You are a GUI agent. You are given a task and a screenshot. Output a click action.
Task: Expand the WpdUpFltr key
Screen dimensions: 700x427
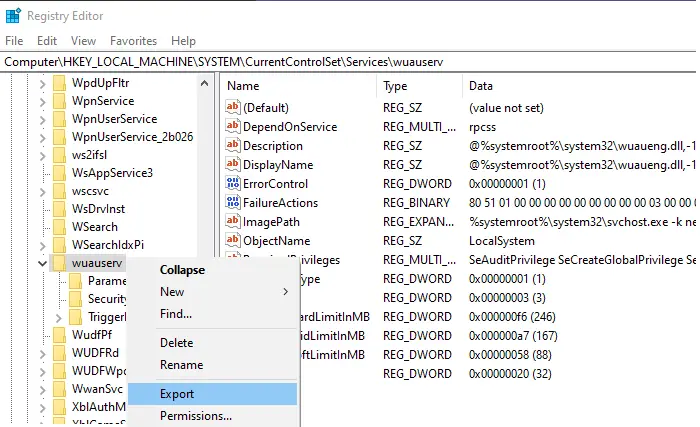coord(42,84)
